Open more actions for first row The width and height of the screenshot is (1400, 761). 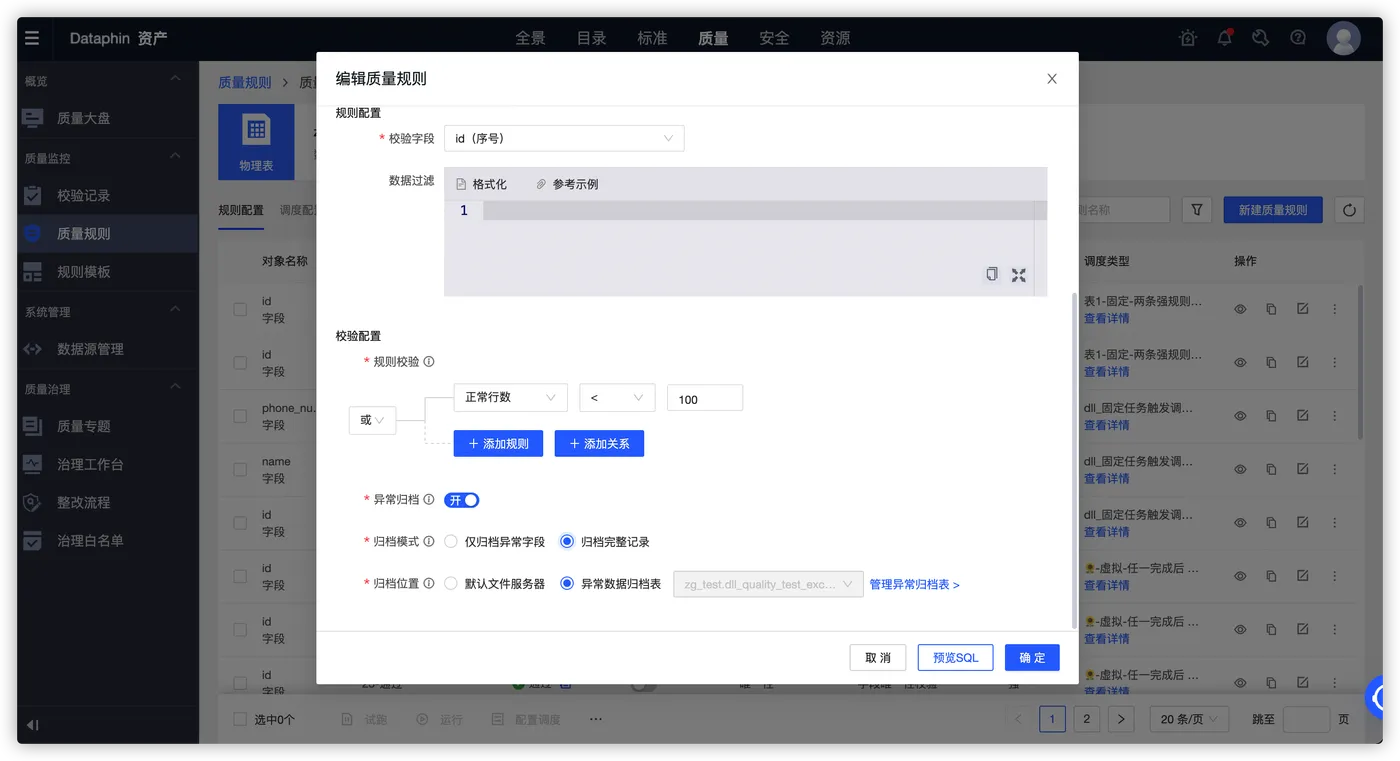(x=1334, y=309)
